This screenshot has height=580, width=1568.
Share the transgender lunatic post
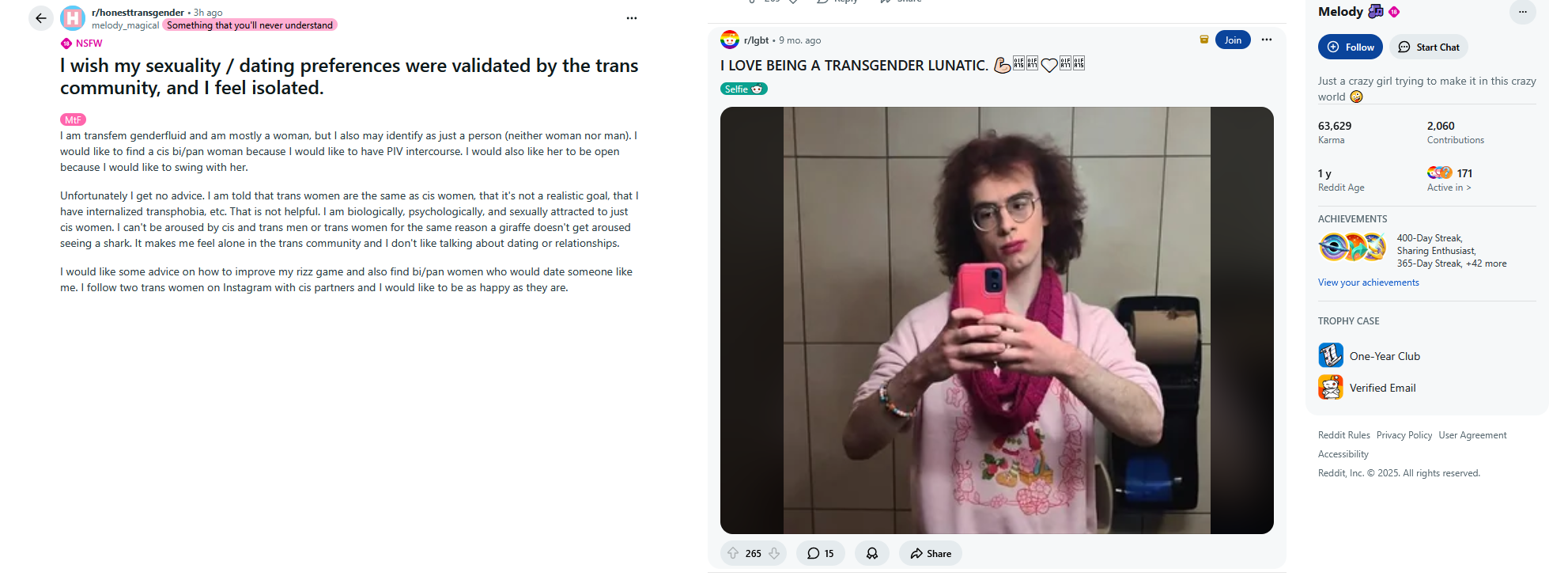(931, 553)
